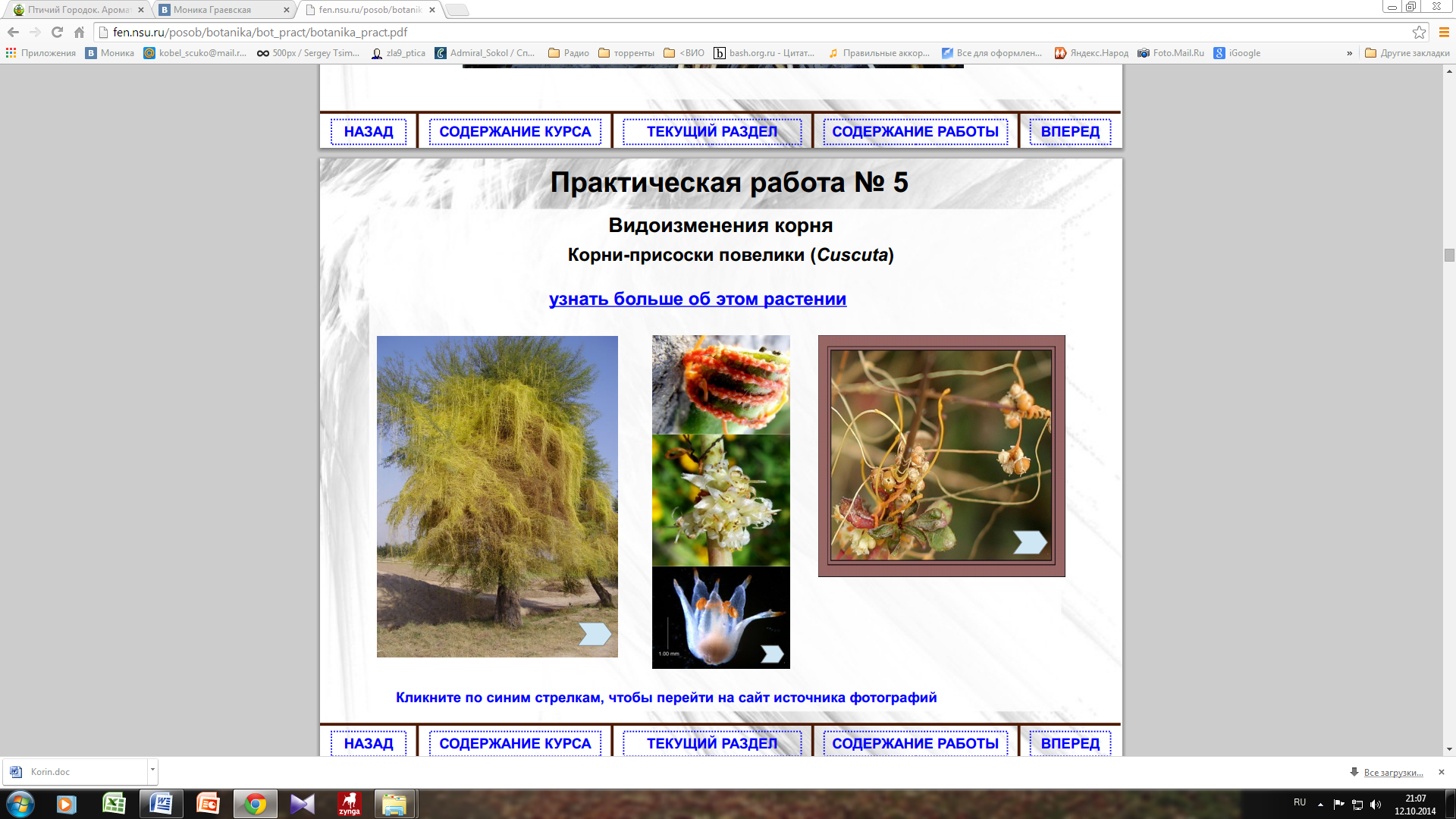Click the bottom СОДЕРЖАНИЕ КУРСА button
Viewport: 1456px width, 819px height.
(515, 743)
